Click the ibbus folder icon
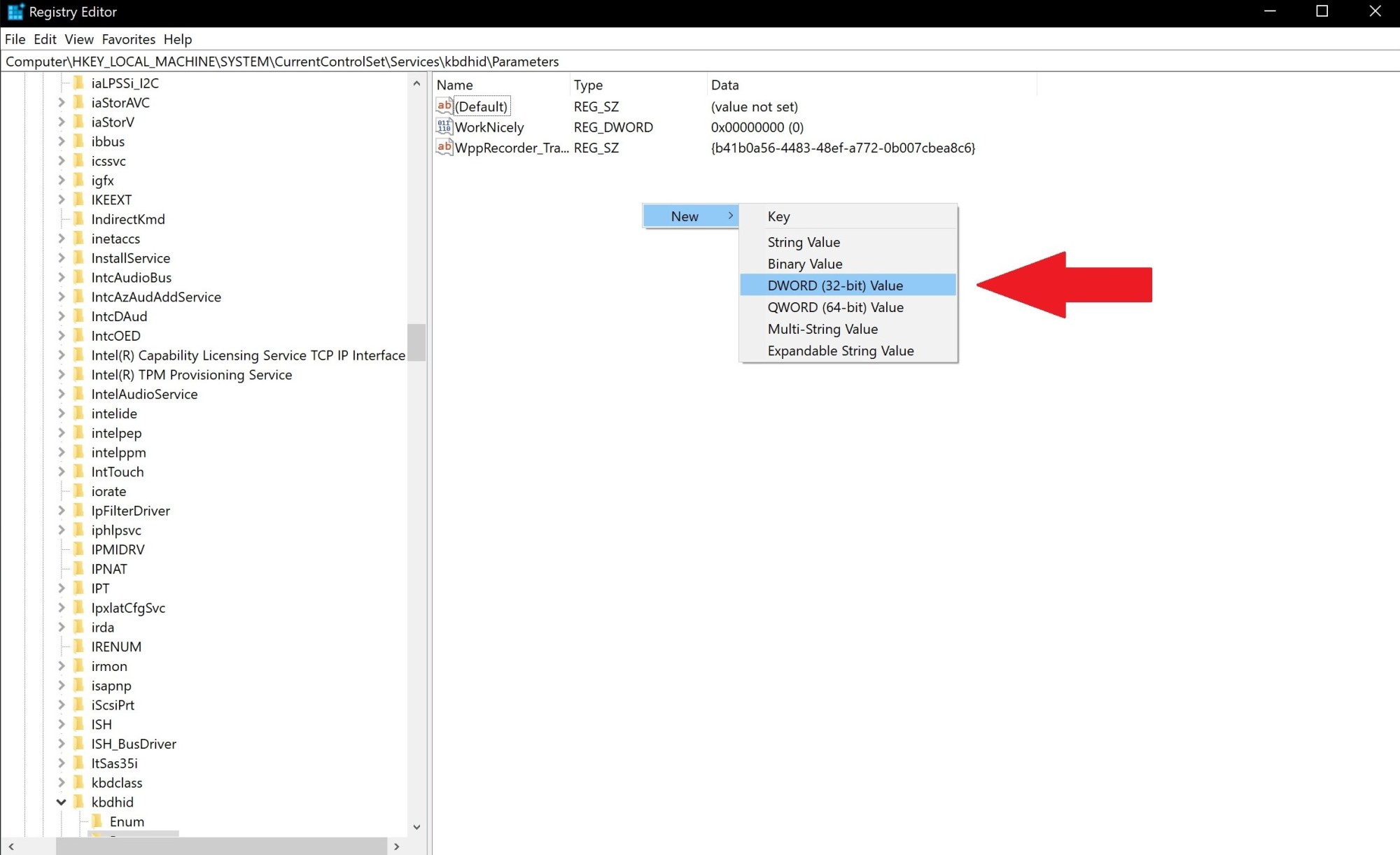Screen dimensions: 1400x855 (79, 141)
